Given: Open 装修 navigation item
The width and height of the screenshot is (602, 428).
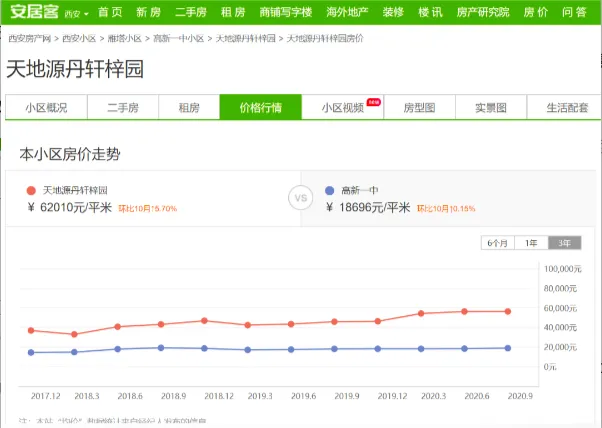Looking at the screenshot, I should click(393, 12).
